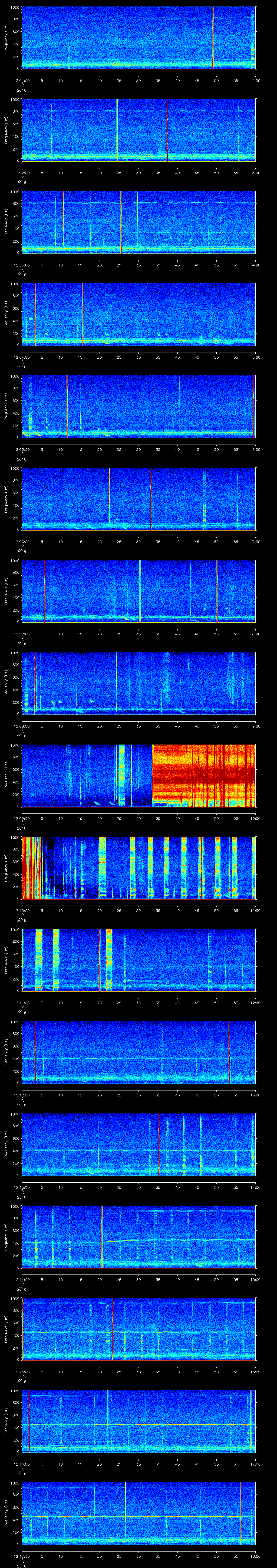Click the '18:00' end time label
Image resolution: width=277 pixels, height=1568 pixels.
coord(255,1556)
